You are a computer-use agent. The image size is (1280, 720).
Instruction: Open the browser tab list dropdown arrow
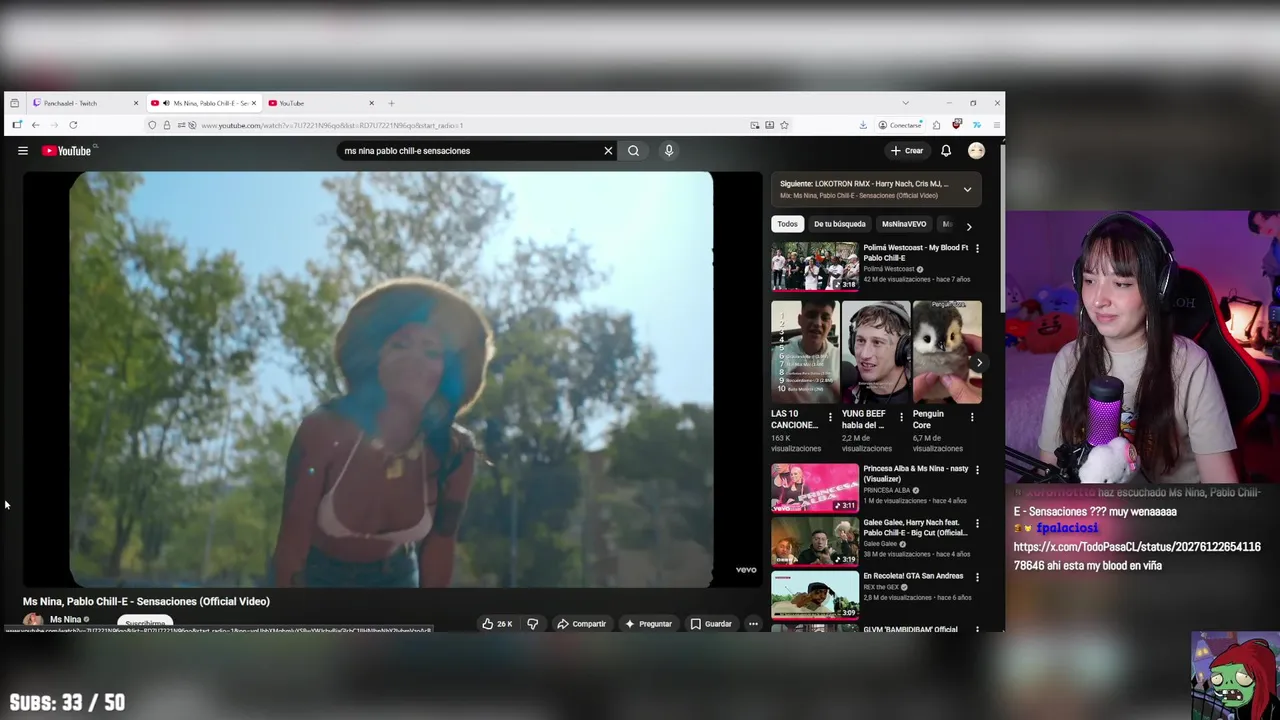coord(905,103)
